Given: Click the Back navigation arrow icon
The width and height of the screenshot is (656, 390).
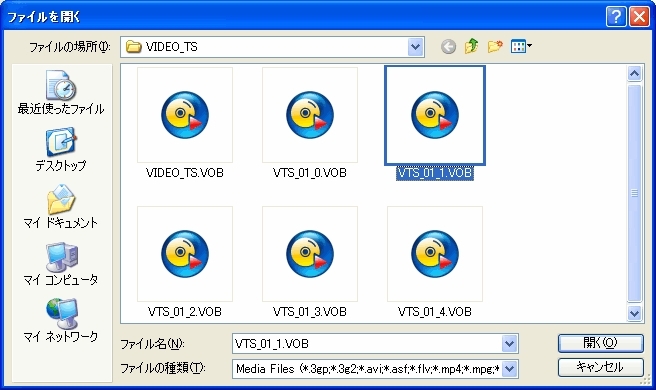Looking at the screenshot, I should click(x=448, y=46).
